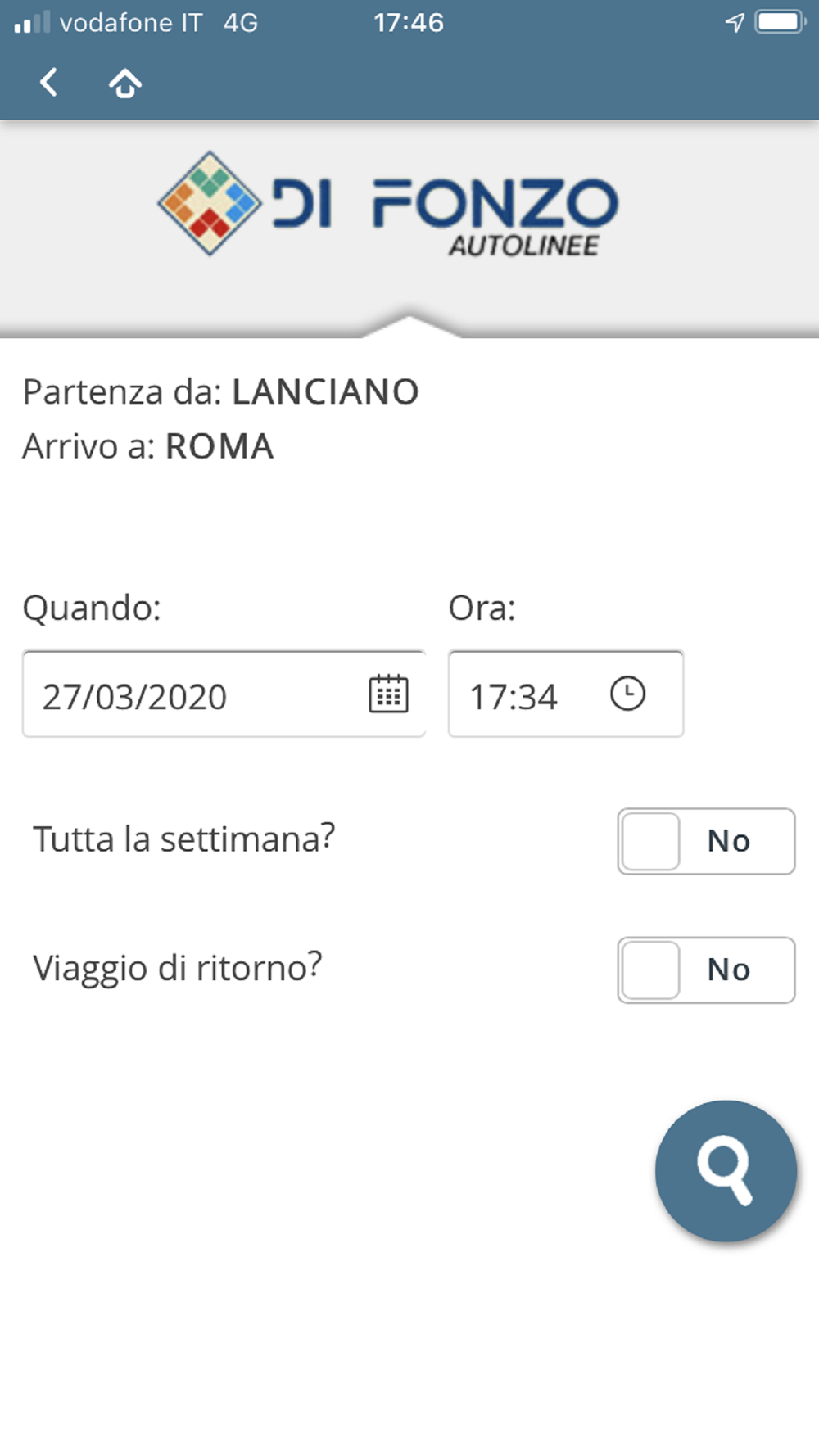Viewport: 819px width, 1456px height.
Task: Tap the signal strength bars
Action: (x=32, y=23)
